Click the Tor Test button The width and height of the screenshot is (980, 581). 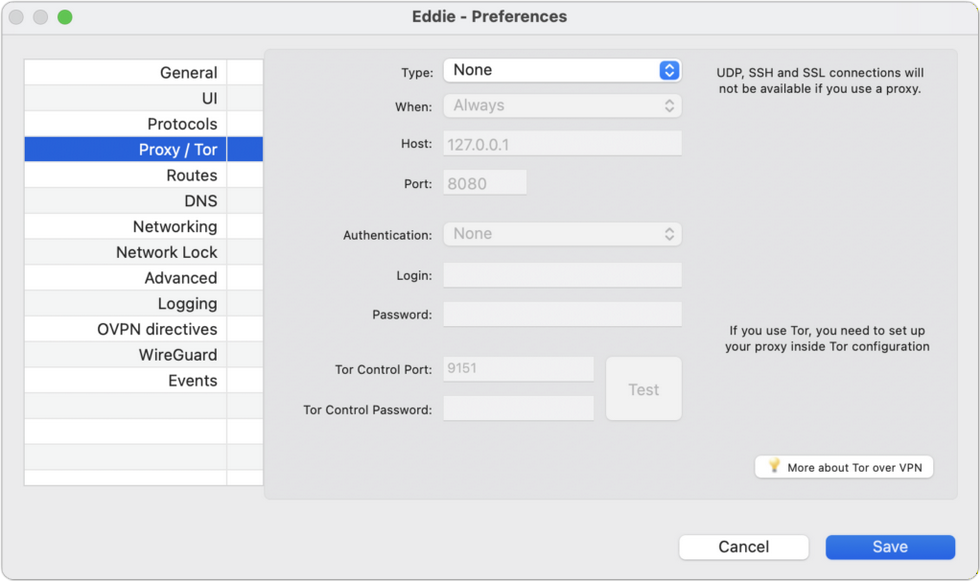[643, 390]
